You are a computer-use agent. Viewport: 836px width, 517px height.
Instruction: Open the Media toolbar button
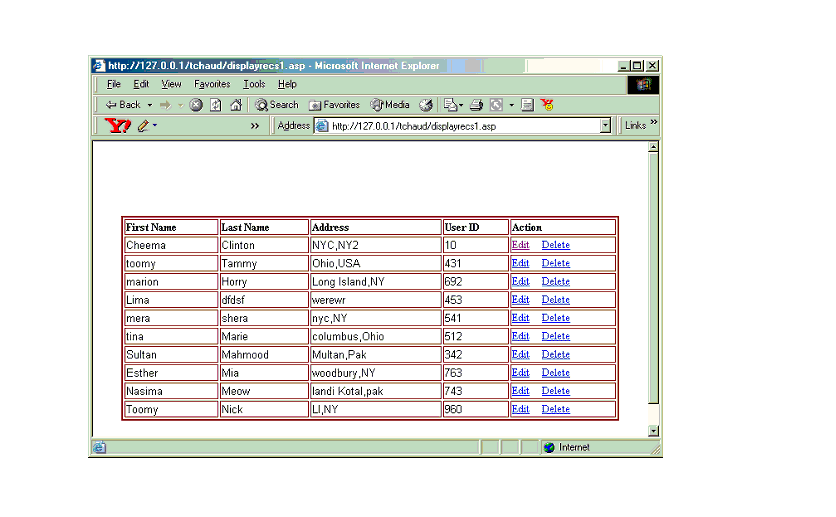[390, 105]
